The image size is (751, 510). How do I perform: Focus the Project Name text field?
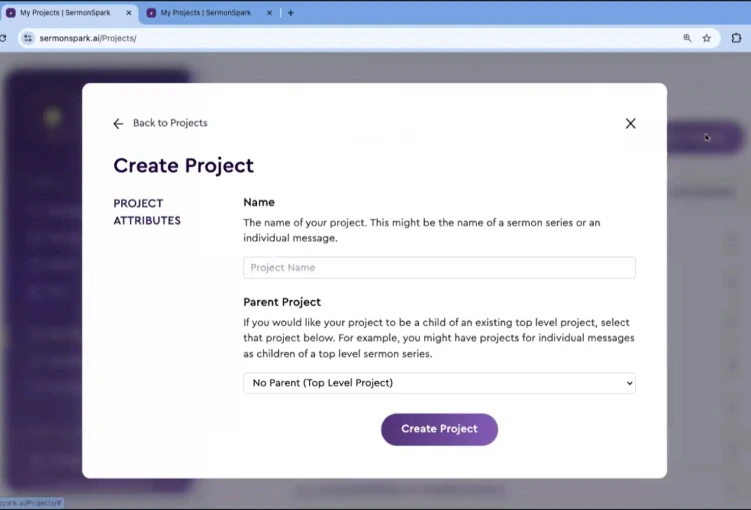click(x=439, y=268)
